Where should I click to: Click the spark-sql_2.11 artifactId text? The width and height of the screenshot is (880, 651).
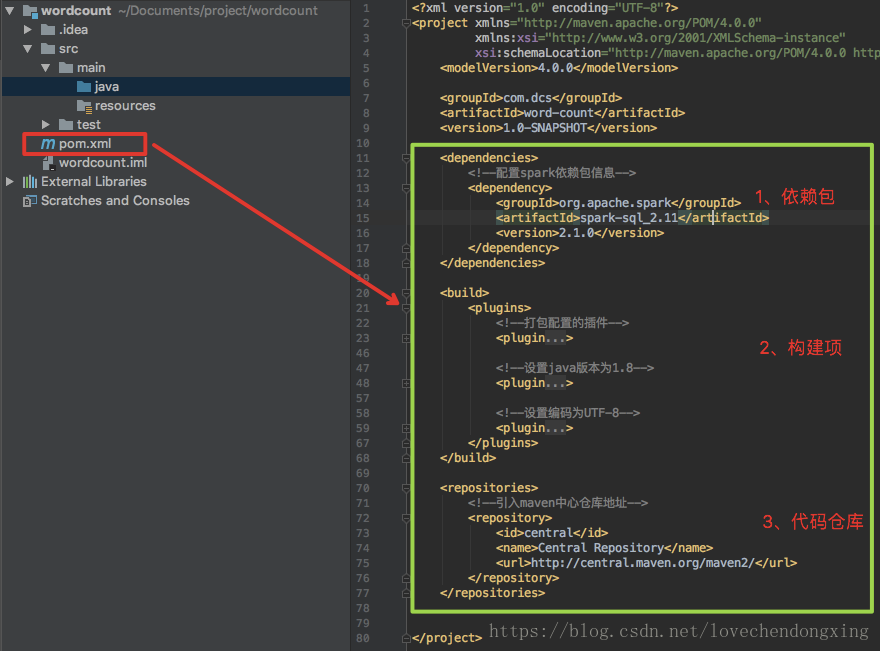(629, 218)
